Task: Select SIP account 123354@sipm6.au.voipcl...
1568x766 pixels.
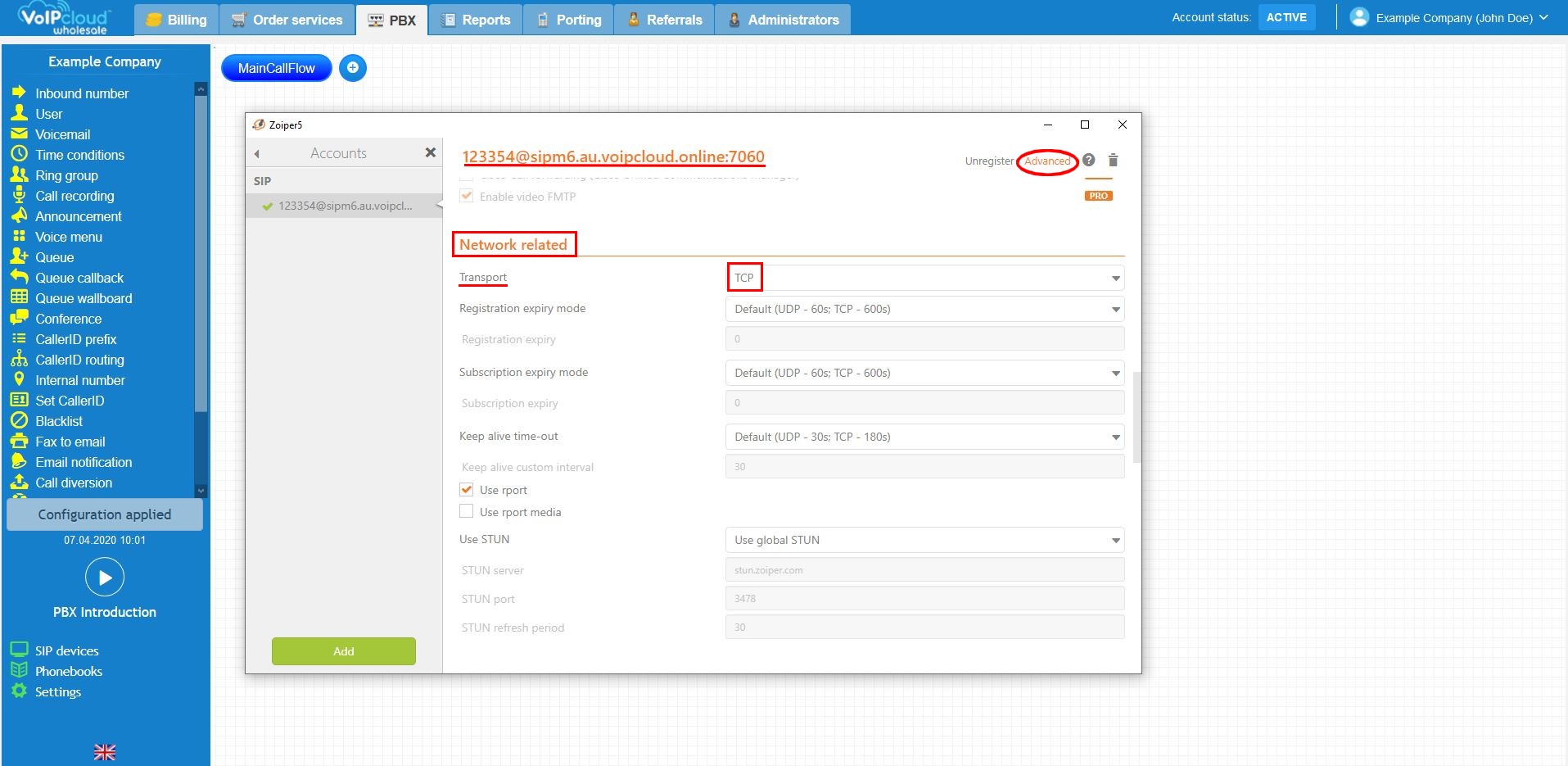Action: pyautogui.click(x=344, y=206)
